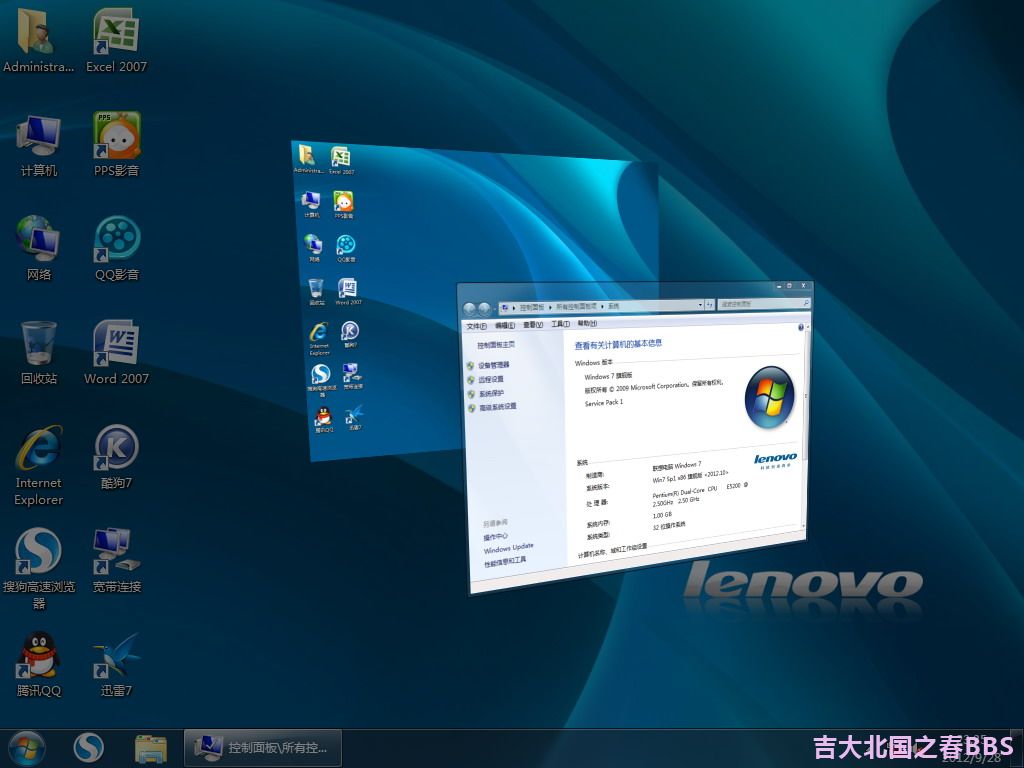Open 搜狗高速浏览器 desktop shortcut
The image size is (1024, 768).
tap(39, 569)
